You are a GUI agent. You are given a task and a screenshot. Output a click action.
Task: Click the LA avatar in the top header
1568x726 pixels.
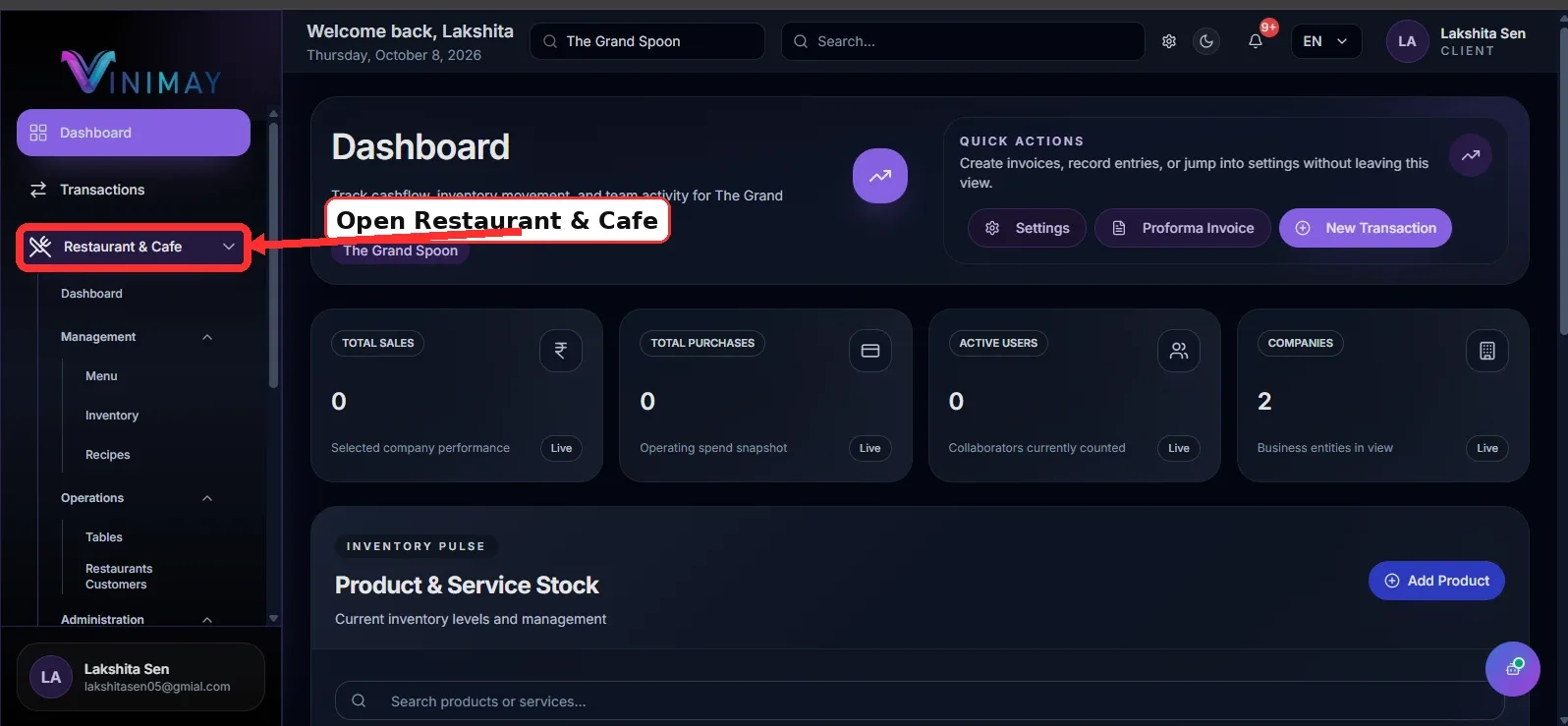click(x=1407, y=41)
